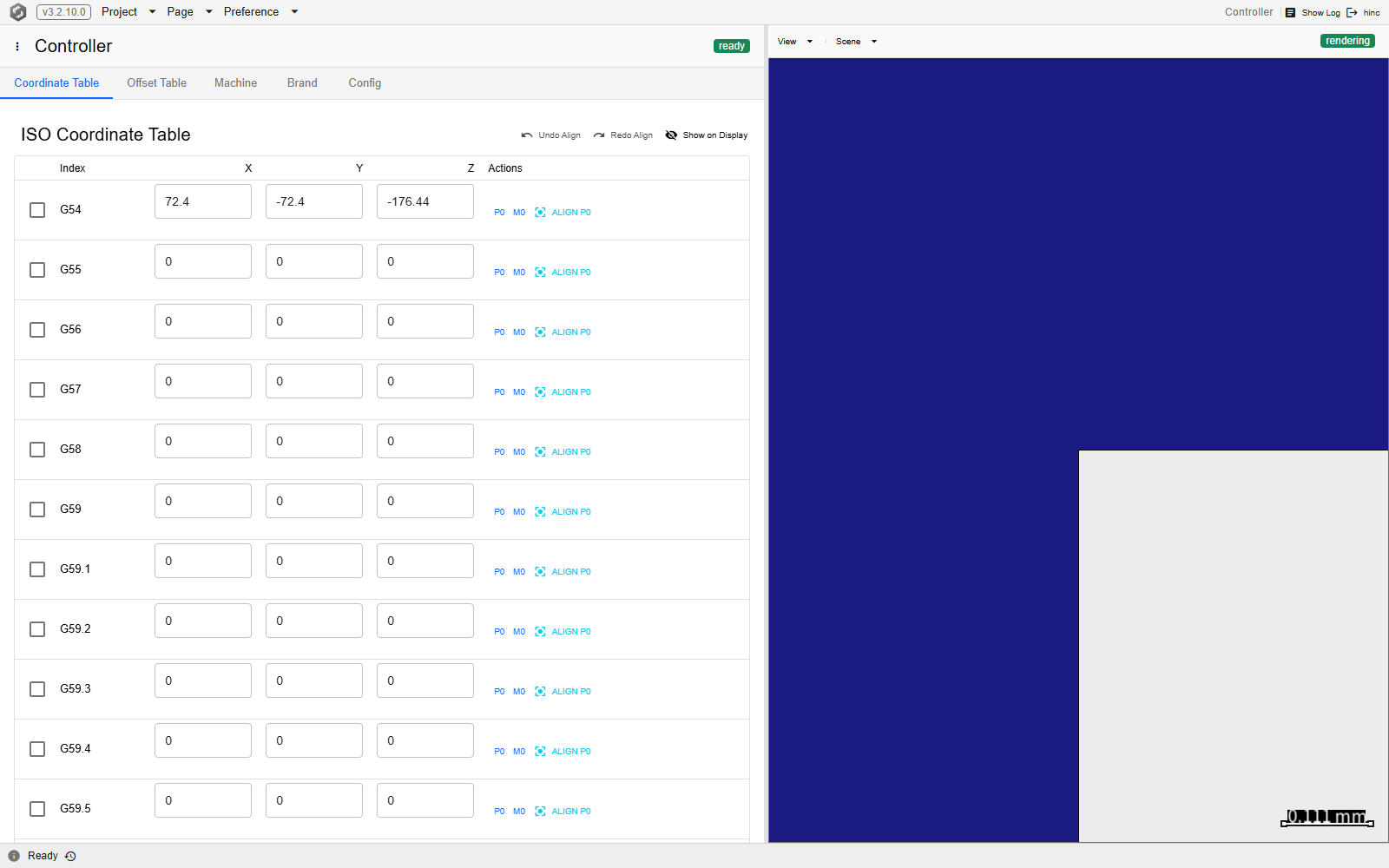Check the G59 row checkbox
This screenshot has width=1389, height=868.
[37, 510]
